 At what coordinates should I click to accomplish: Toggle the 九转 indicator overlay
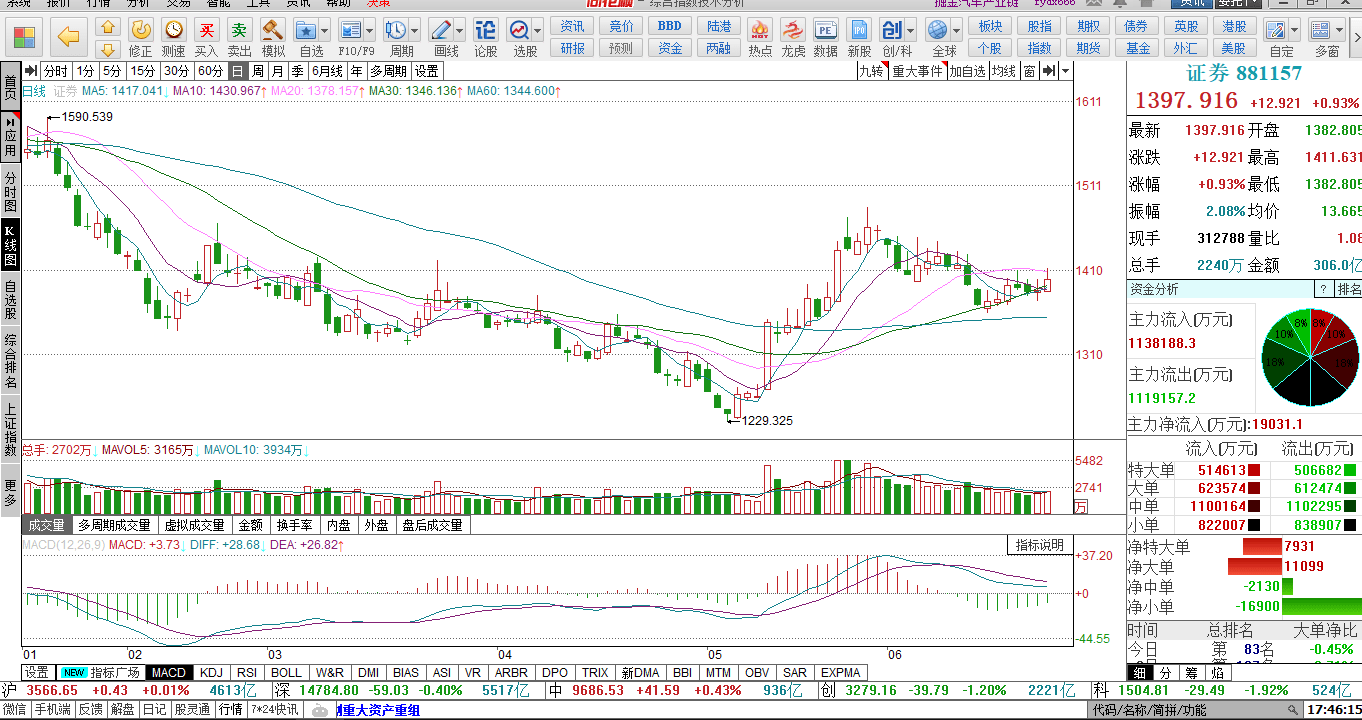[x=873, y=71]
